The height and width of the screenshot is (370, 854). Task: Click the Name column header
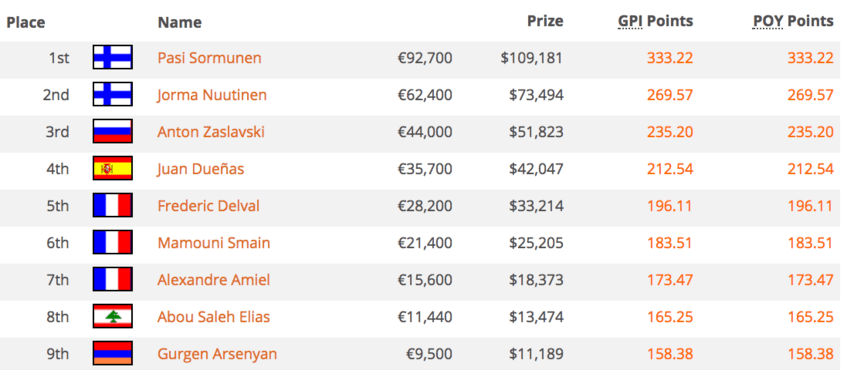(x=179, y=22)
